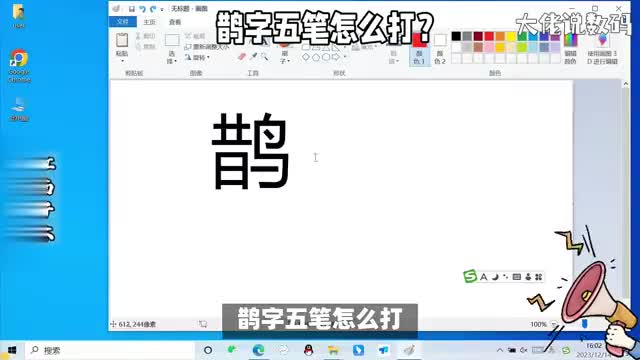
Task: Open the soft keyboard icon on IME bar
Action: (517, 277)
